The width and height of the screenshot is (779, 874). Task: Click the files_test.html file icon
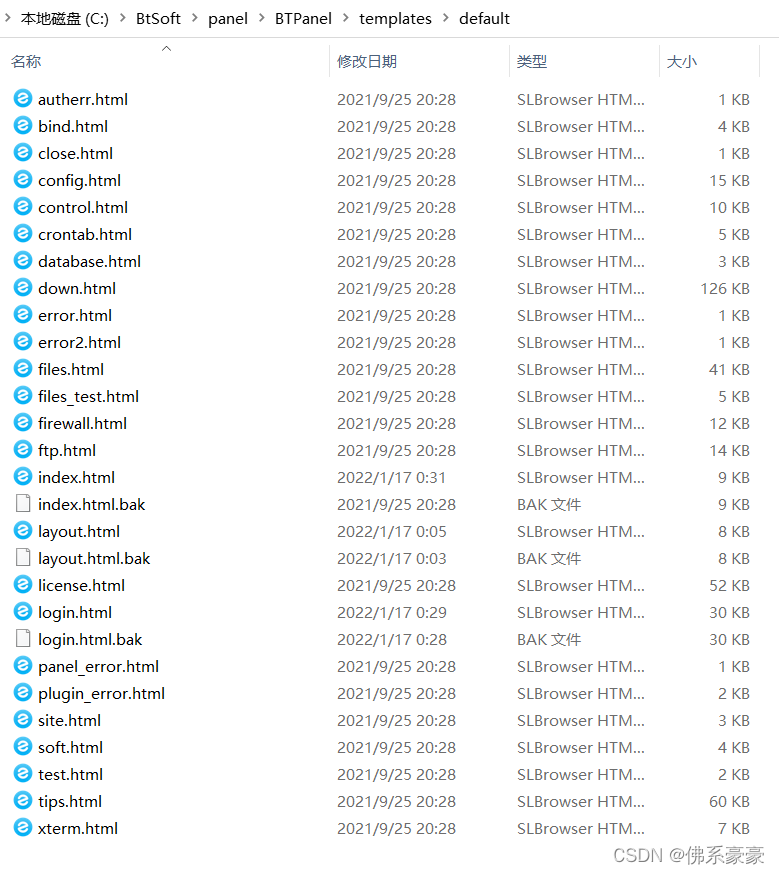pos(23,396)
